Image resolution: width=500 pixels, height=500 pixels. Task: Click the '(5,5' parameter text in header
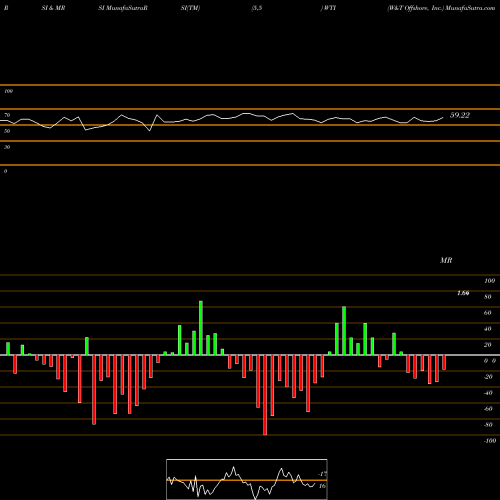coord(257,8)
